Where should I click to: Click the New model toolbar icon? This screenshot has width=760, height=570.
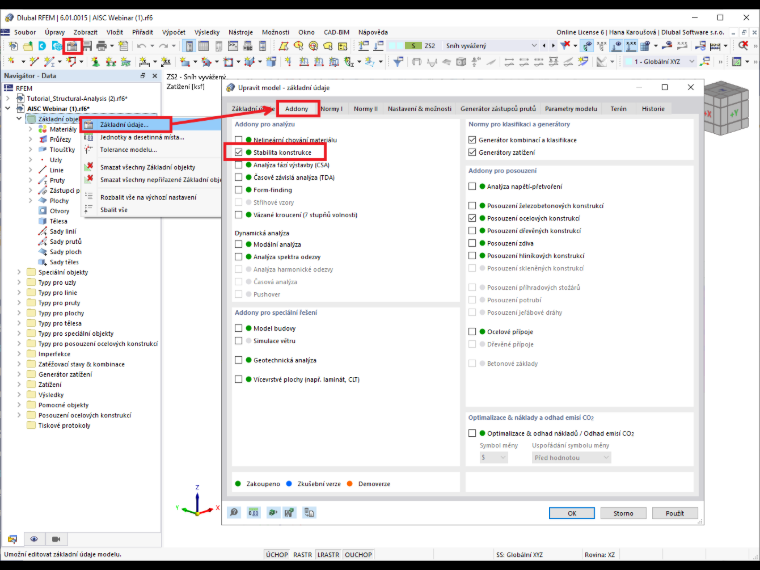(x=13, y=46)
